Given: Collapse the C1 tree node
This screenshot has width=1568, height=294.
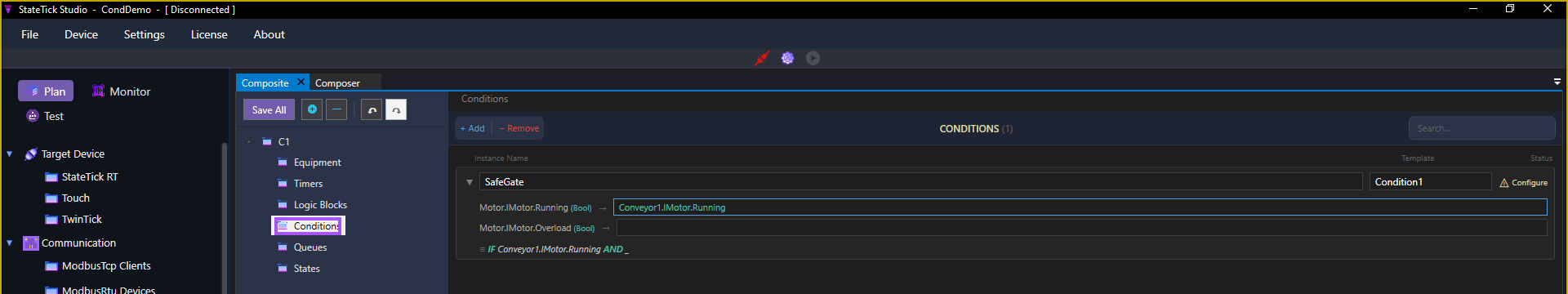Looking at the screenshot, I should 249,141.
